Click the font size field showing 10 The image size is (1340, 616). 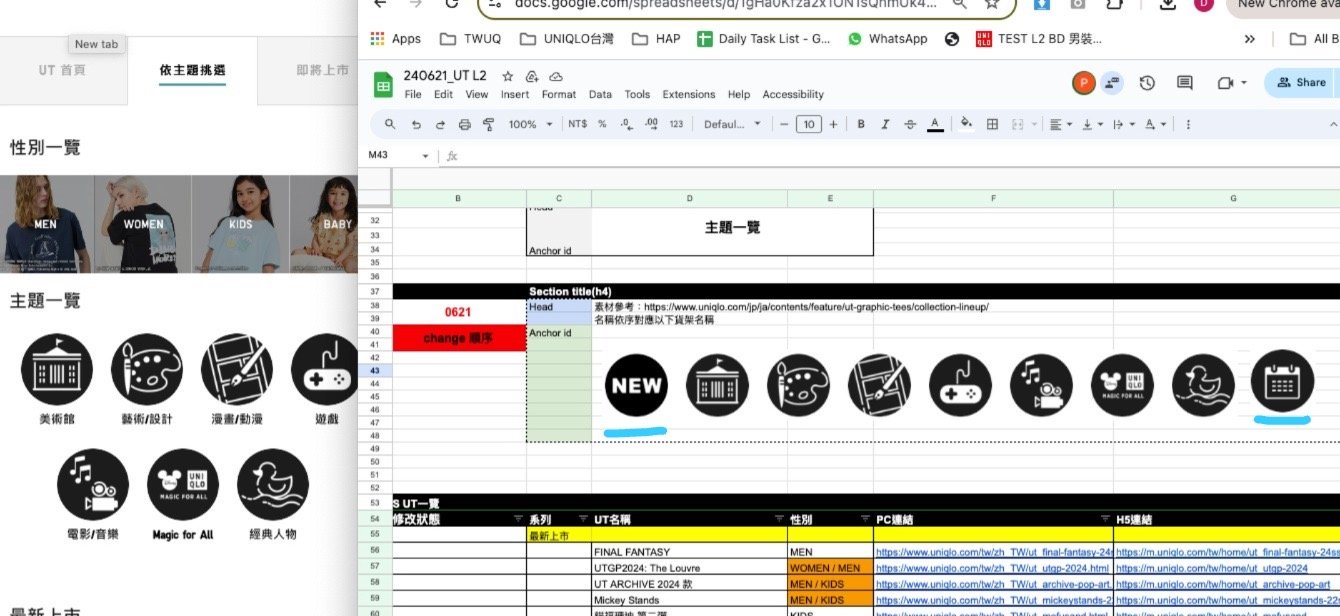coord(808,125)
